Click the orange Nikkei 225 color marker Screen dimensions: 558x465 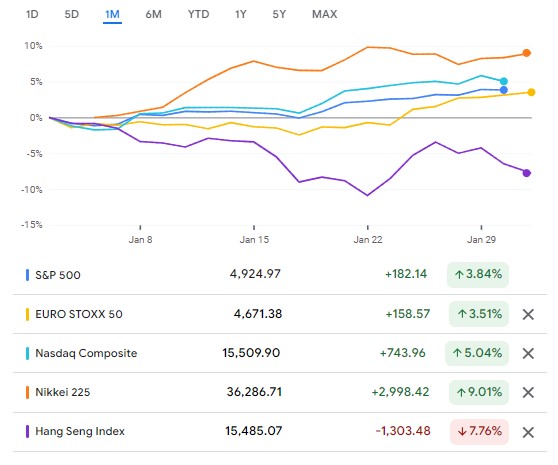click(27, 392)
